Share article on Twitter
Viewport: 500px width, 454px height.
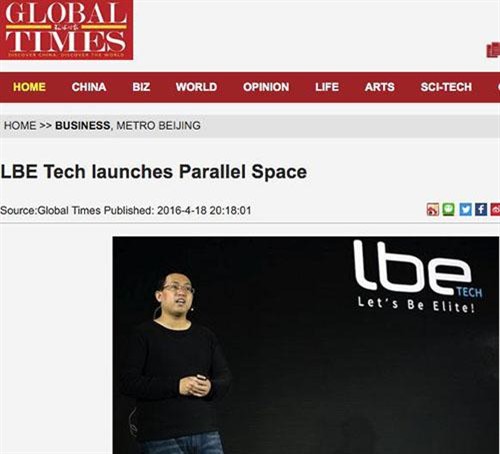[x=465, y=210]
